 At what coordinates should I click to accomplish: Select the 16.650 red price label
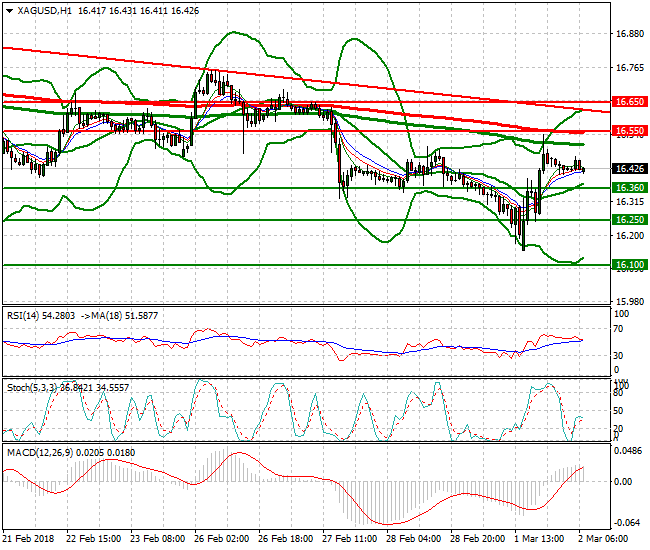pyautogui.click(x=630, y=102)
